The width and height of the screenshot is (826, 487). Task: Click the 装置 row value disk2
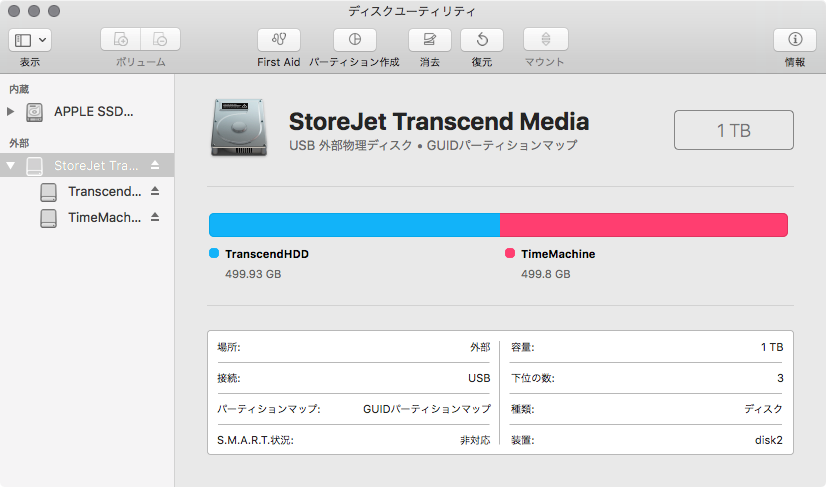coord(769,440)
